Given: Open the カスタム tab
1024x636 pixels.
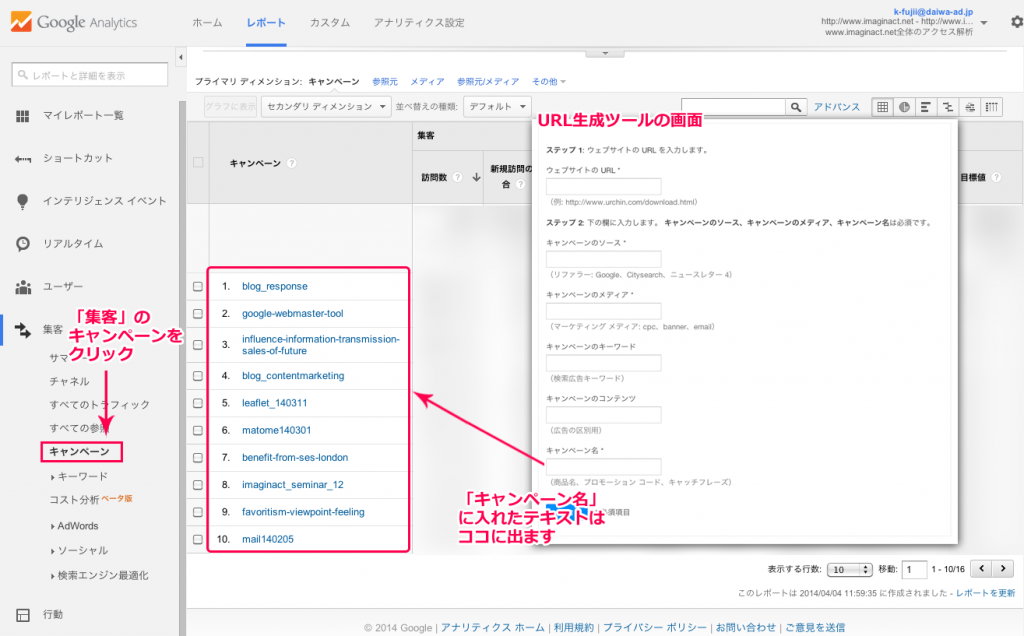Looking at the screenshot, I should point(330,23).
